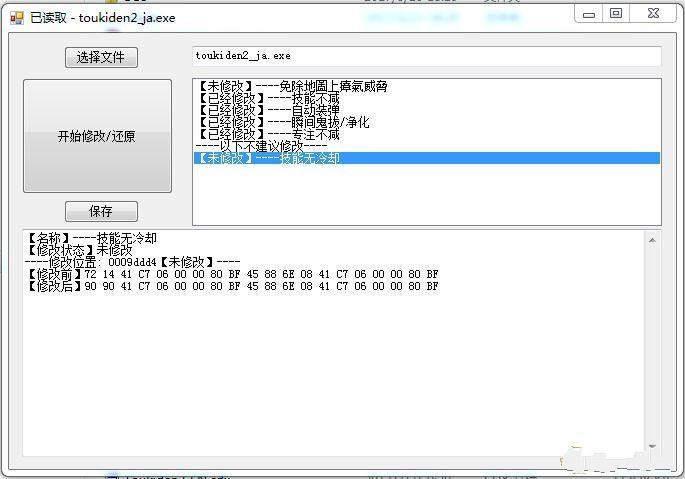Click the details scrollbar down arrow
This screenshot has height=479, width=685.
(652, 447)
